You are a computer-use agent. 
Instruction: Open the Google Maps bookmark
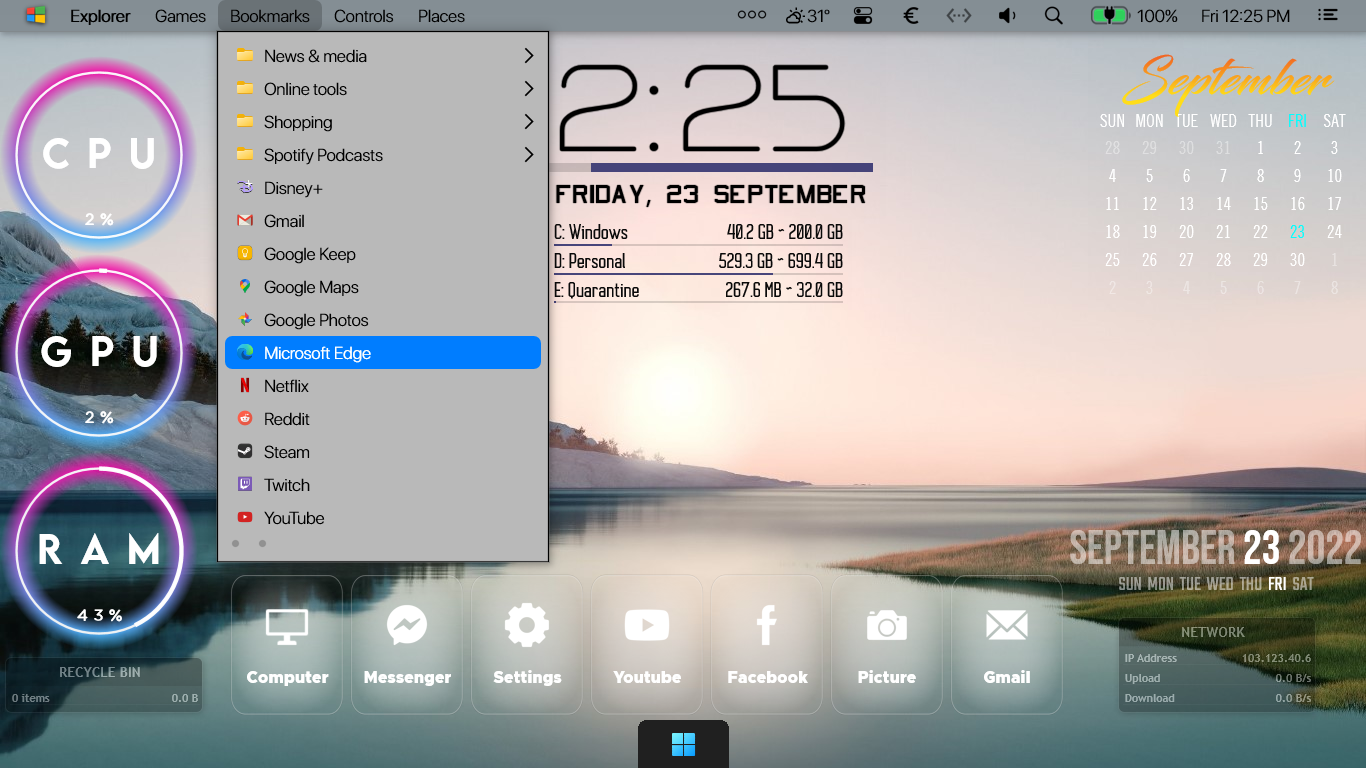[x=383, y=287]
